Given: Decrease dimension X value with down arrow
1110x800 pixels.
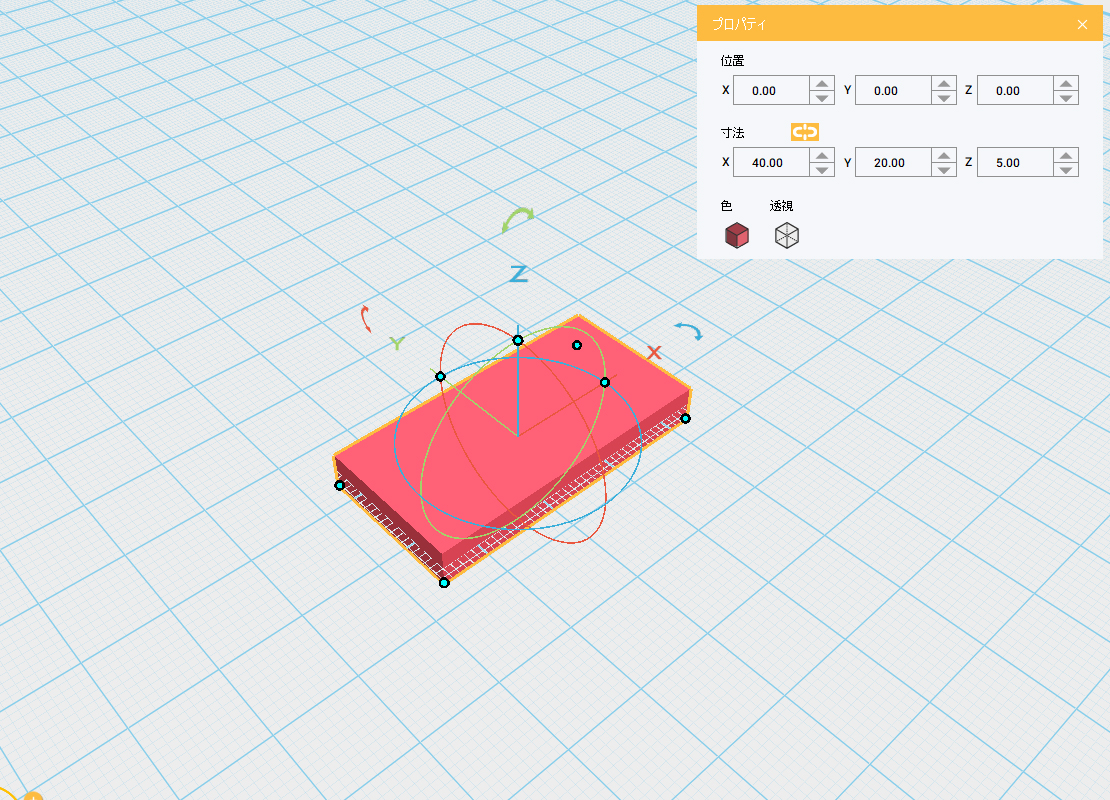Looking at the screenshot, I should pyautogui.click(x=822, y=170).
